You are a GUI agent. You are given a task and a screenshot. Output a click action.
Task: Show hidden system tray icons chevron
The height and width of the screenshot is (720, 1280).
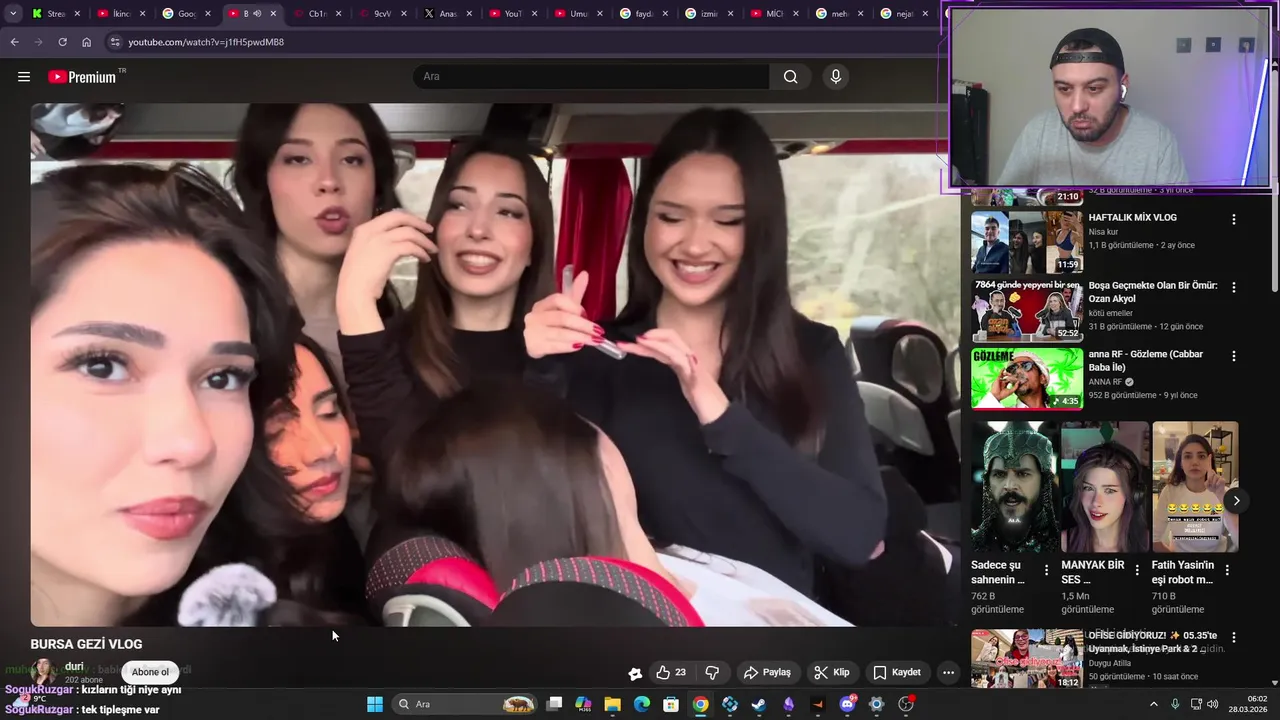coord(1154,704)
